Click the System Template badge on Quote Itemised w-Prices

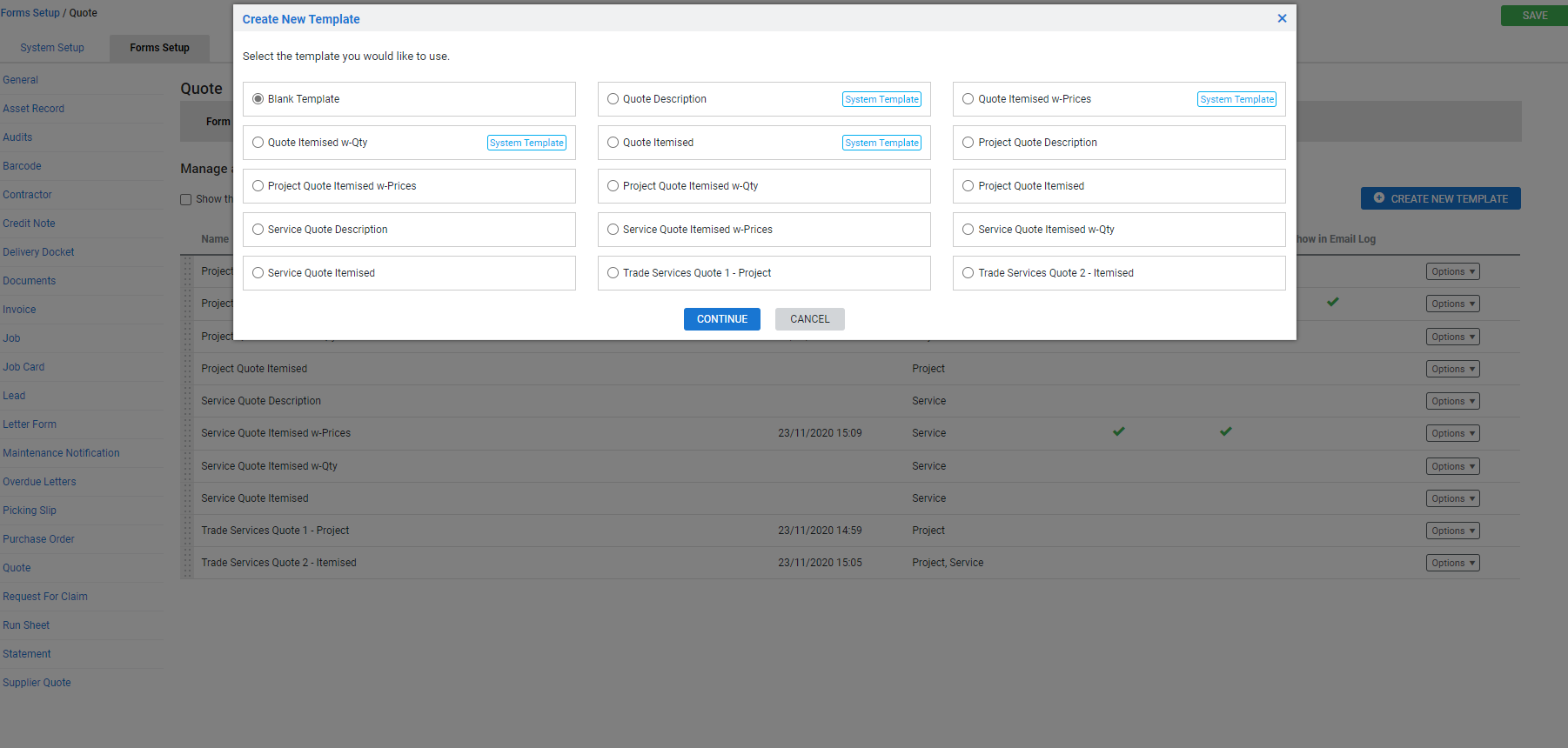click(1236, 99)
